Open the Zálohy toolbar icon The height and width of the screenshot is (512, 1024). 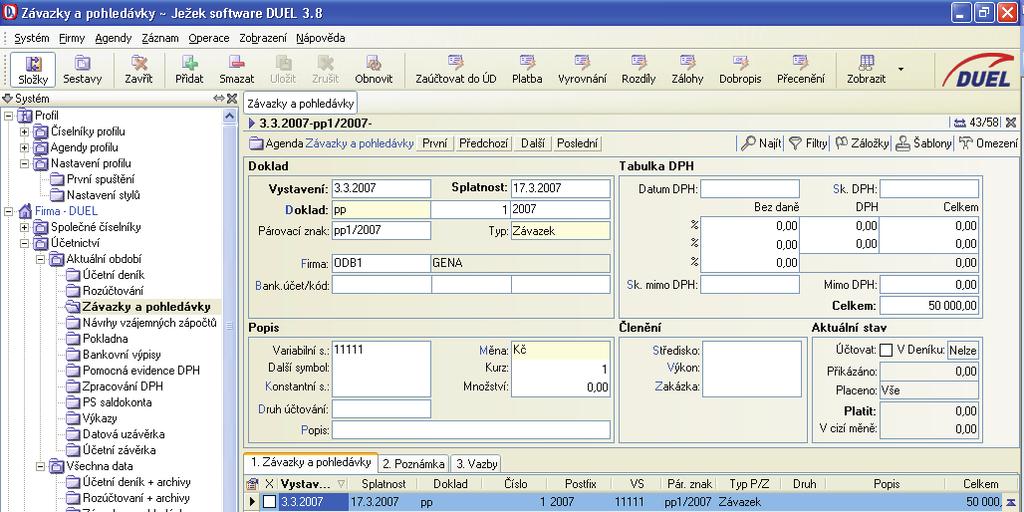click(688, 70)
